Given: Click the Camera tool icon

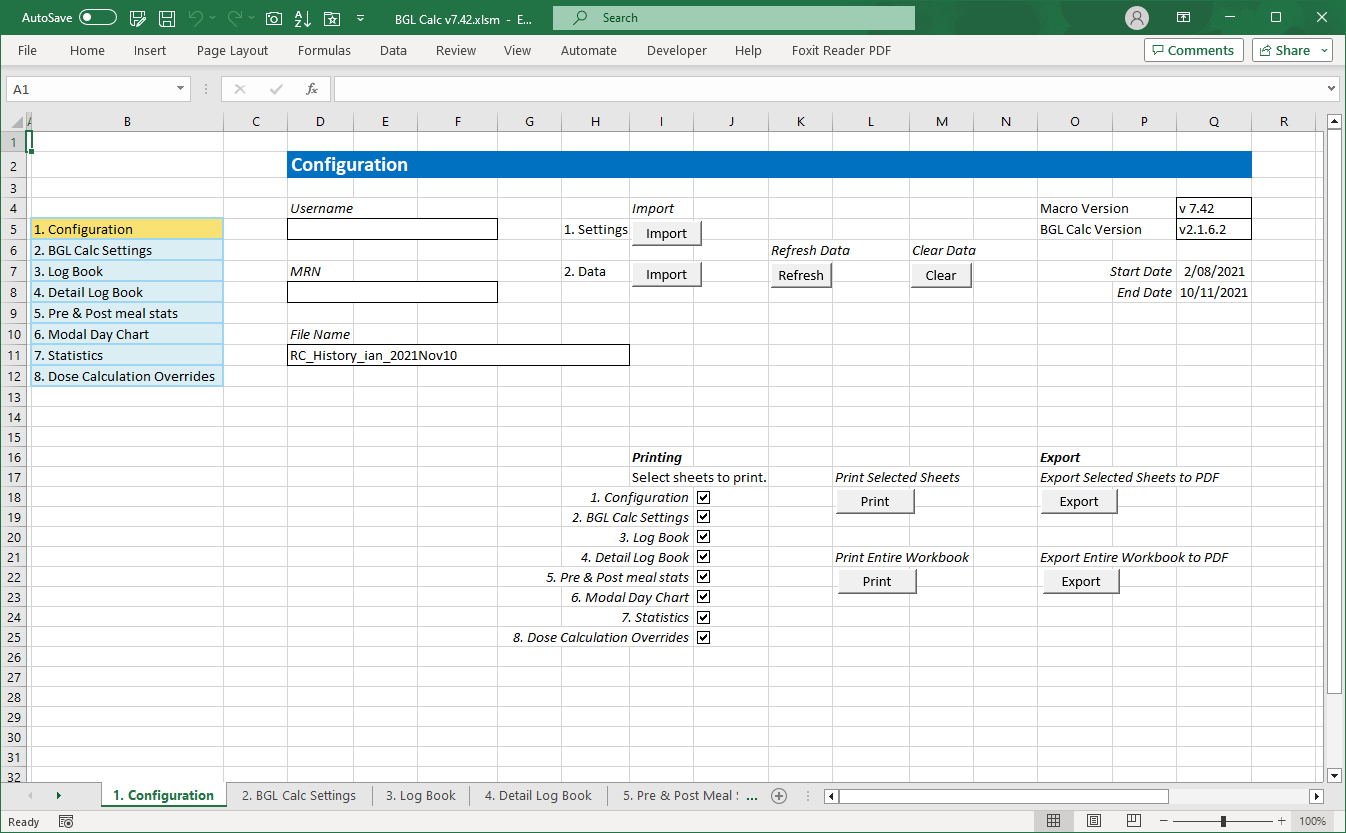Looking at the screenshot, I should (274, 18).
